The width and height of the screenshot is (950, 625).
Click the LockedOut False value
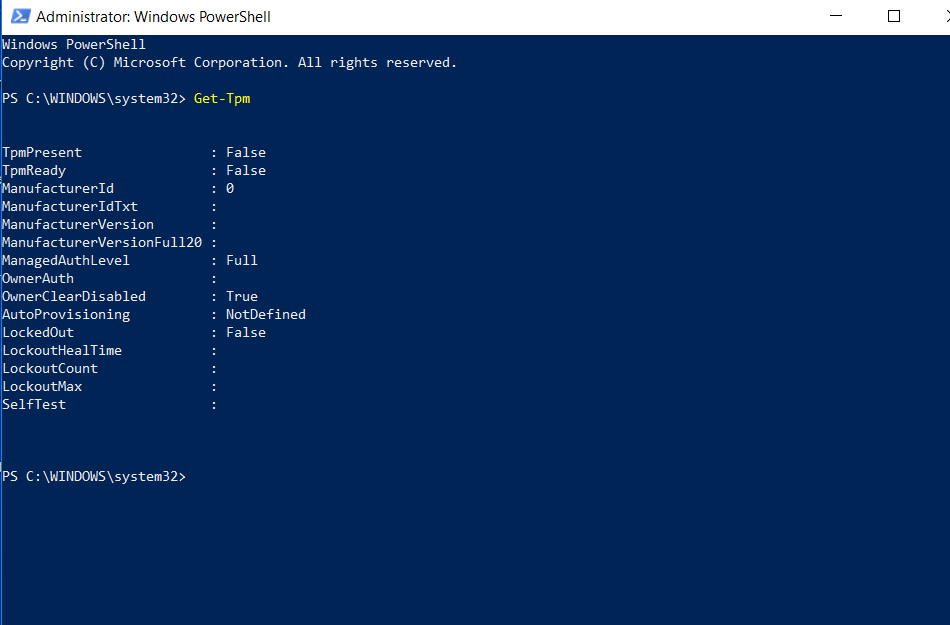245,332
